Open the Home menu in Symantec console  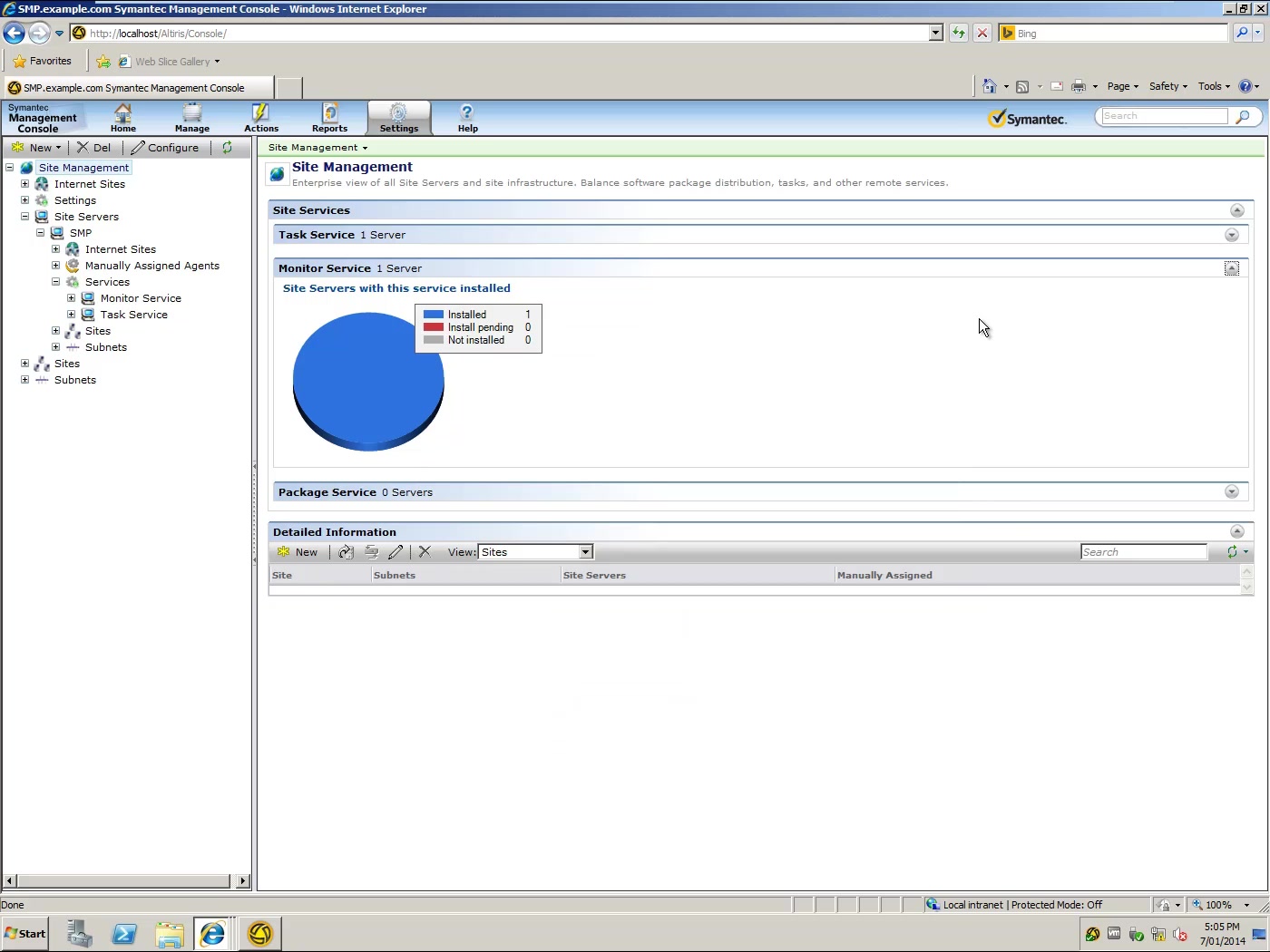122,118
